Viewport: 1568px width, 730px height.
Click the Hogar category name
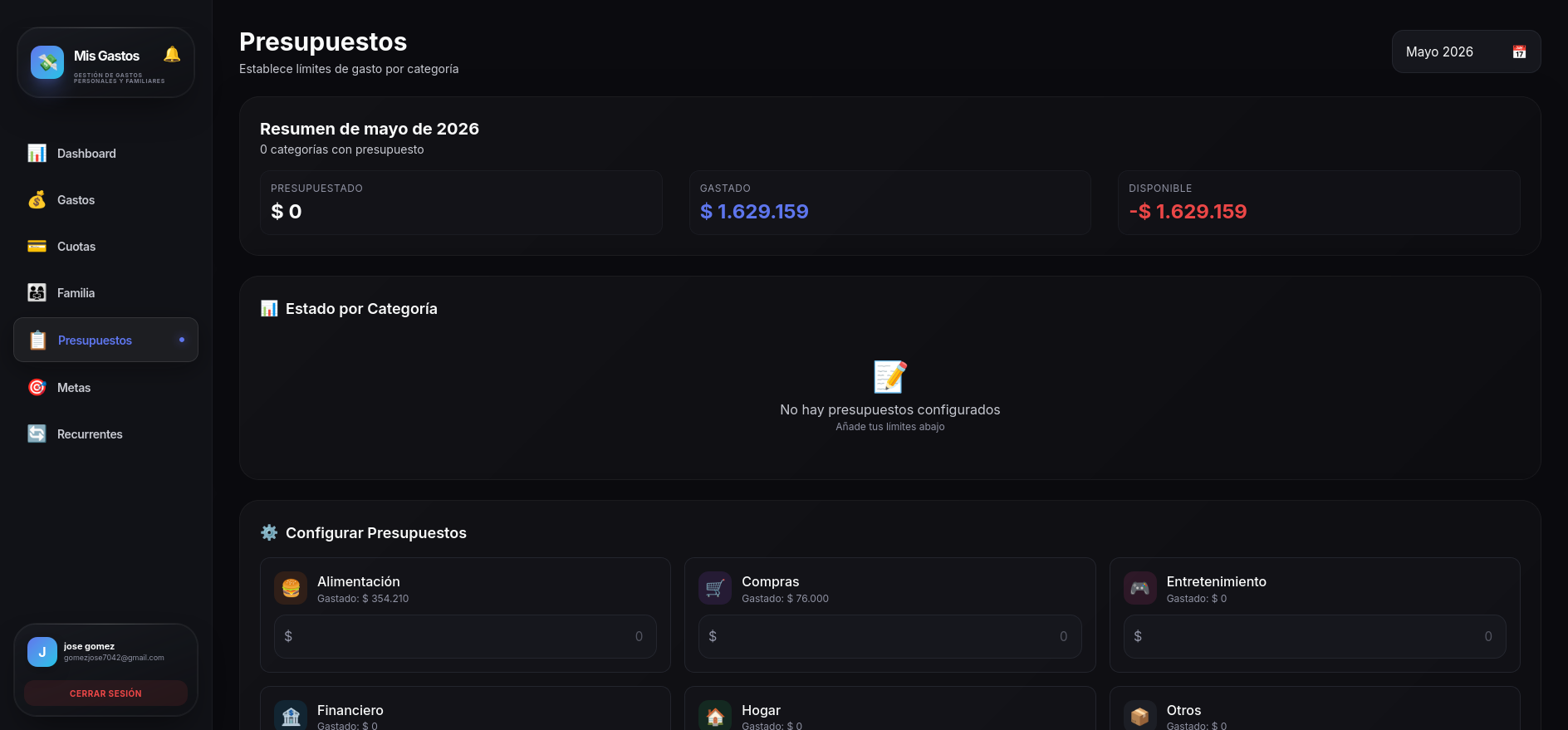click(x=761, y=710)
